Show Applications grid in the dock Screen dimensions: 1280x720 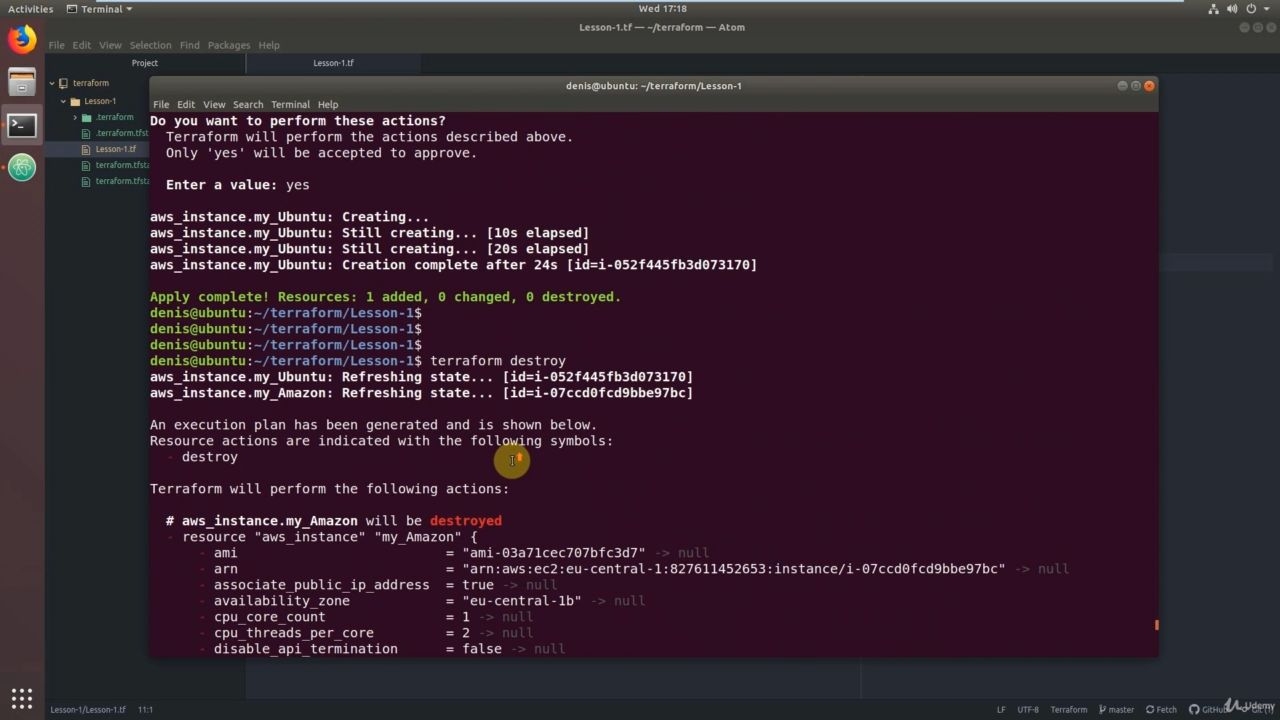[x=22, y=698]
